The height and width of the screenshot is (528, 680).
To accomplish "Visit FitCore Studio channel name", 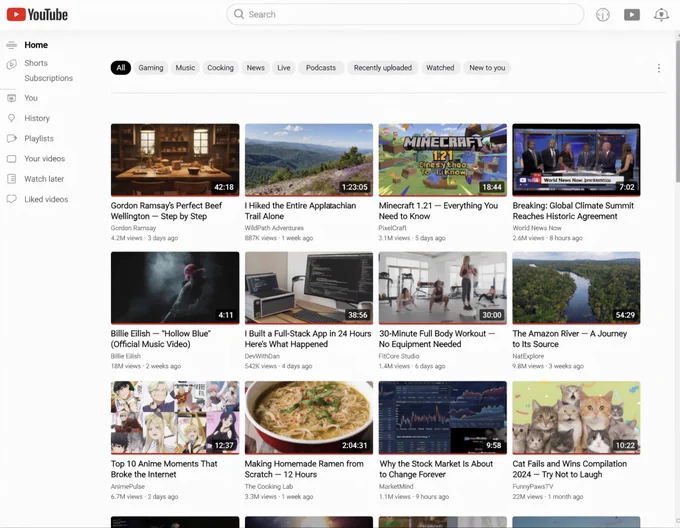I will (399, 356).
